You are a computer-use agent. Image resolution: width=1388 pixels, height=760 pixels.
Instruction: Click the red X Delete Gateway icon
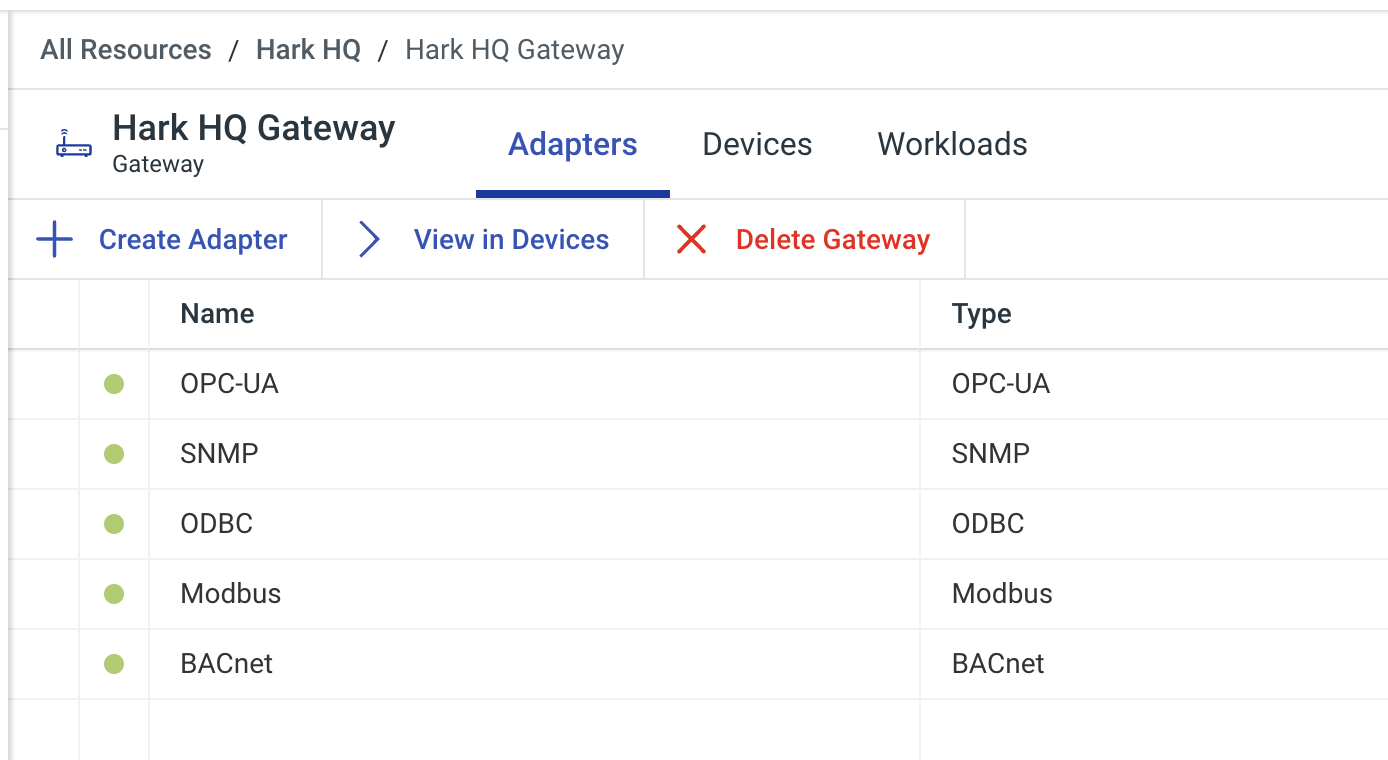point(691,240)
